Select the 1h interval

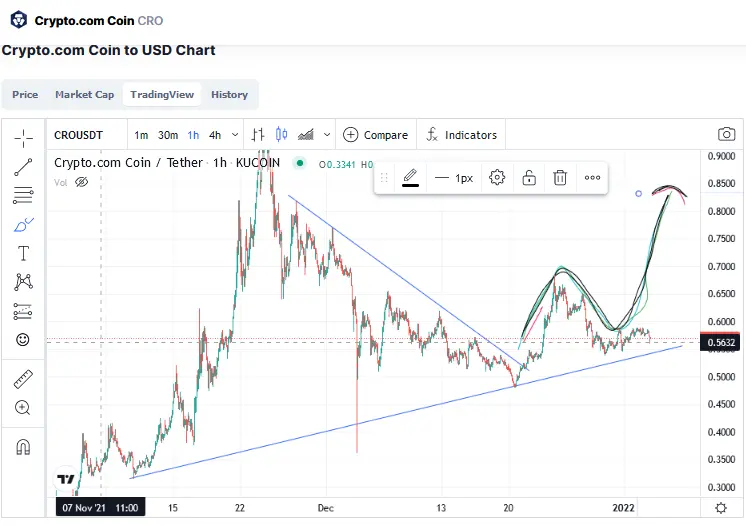pos(193,135)
